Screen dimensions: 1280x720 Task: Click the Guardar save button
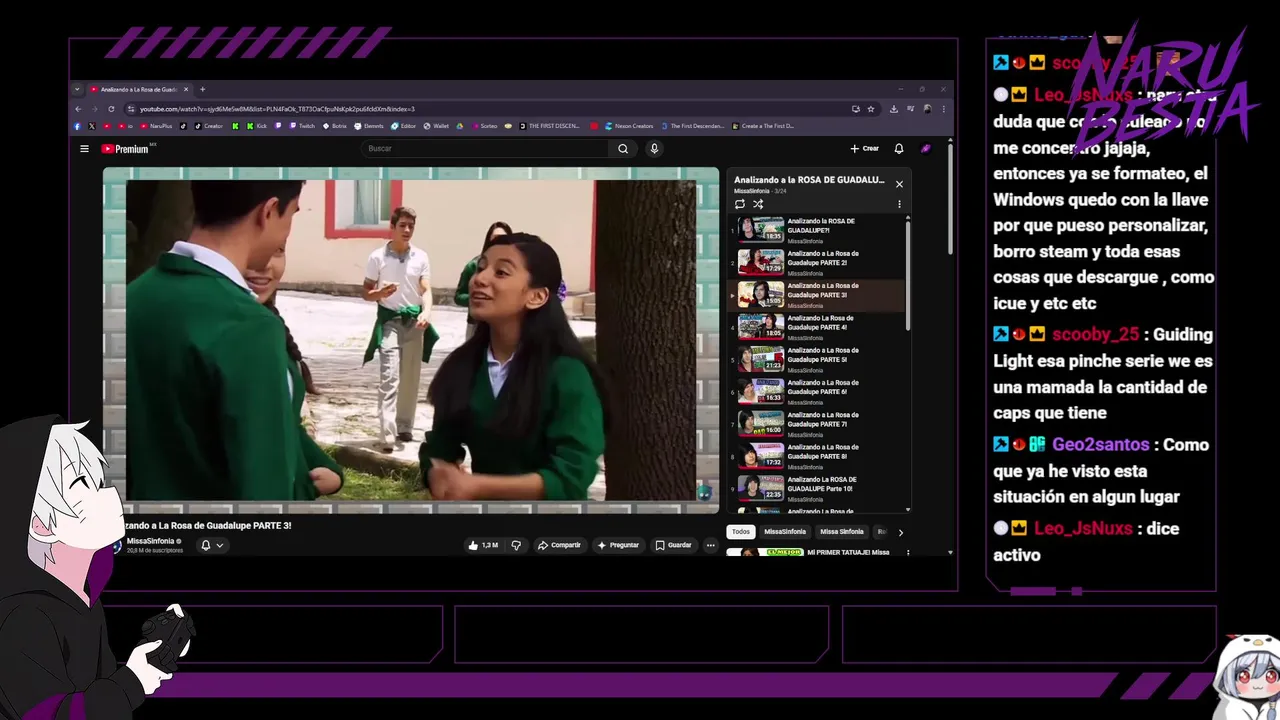pos(673,545)
